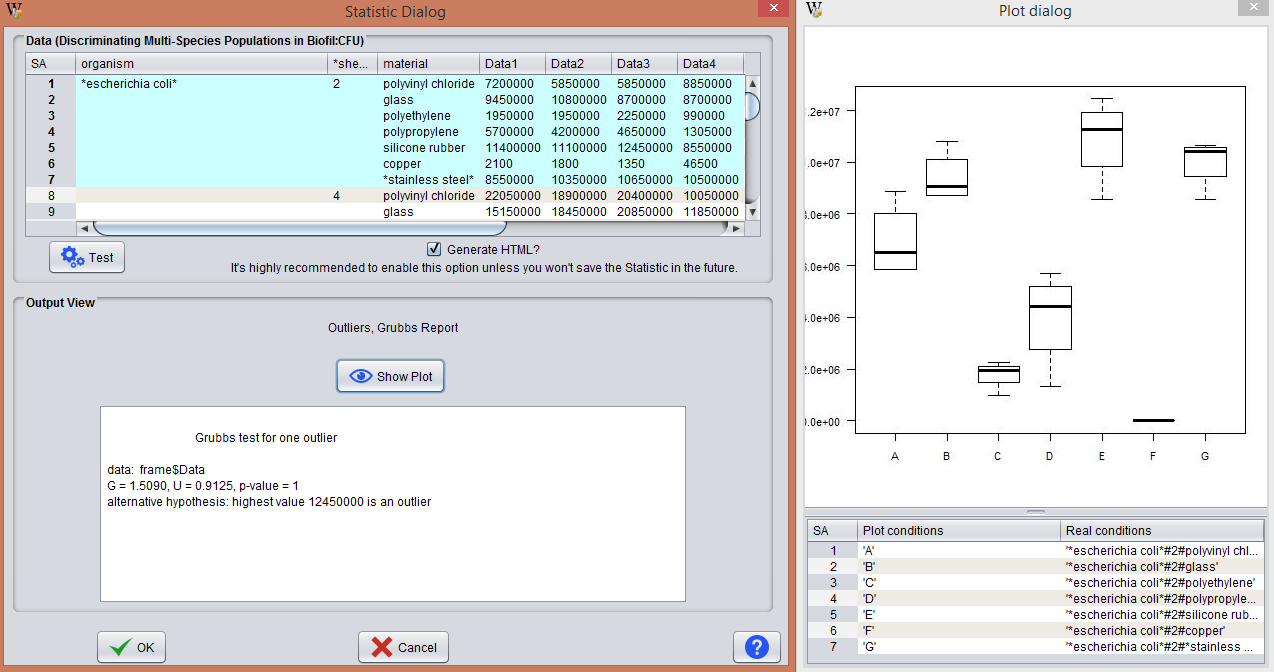Select the organism column header
Image resolution: width=1274 pixels, height=672 pixels.
point(202,64)
